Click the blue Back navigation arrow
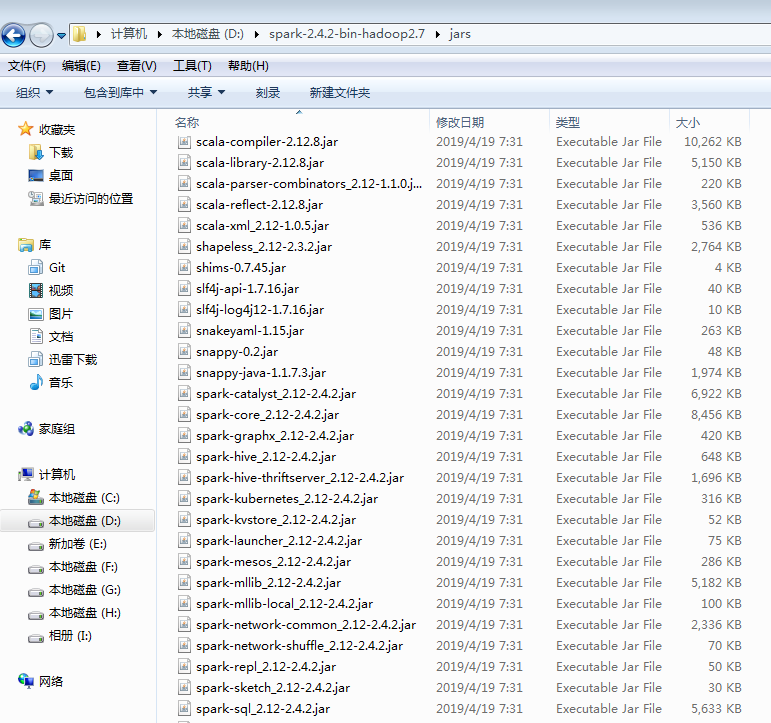This screenshot has height=723, width=771. click(x=13, y=35)
